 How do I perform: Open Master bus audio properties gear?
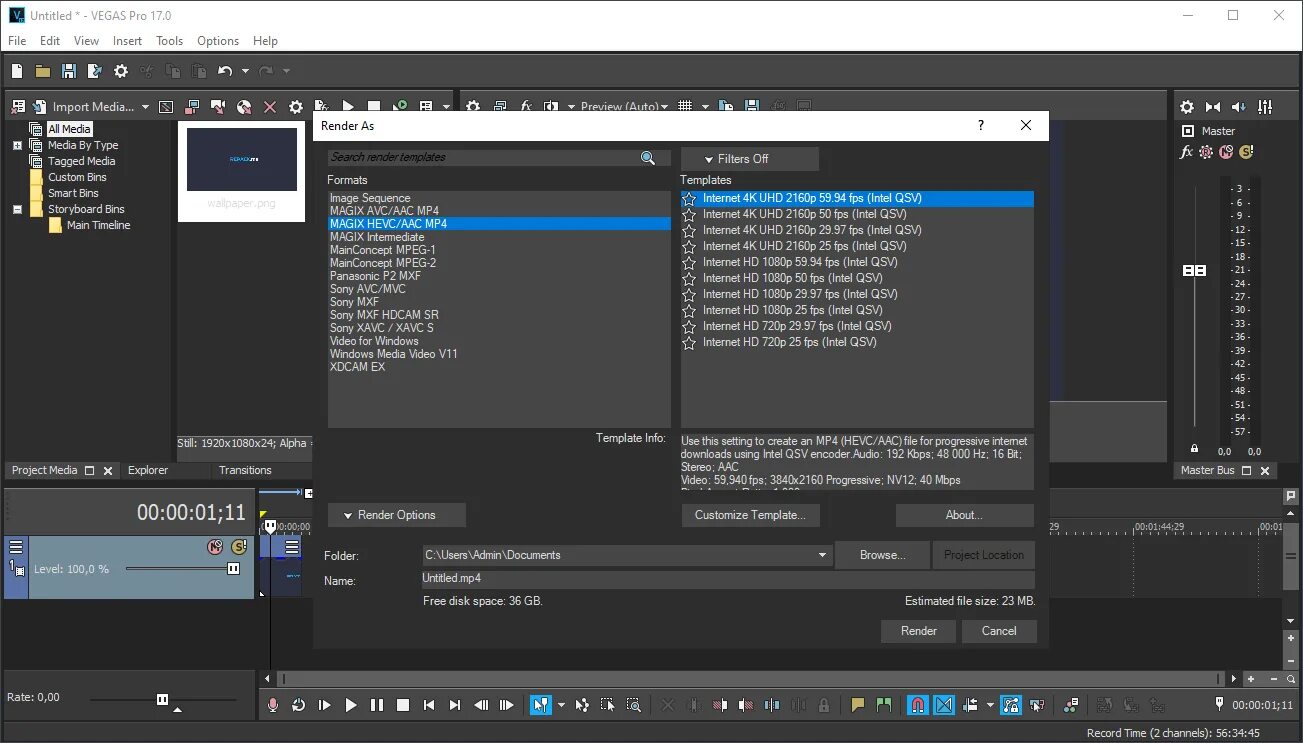click(1187, 107)
